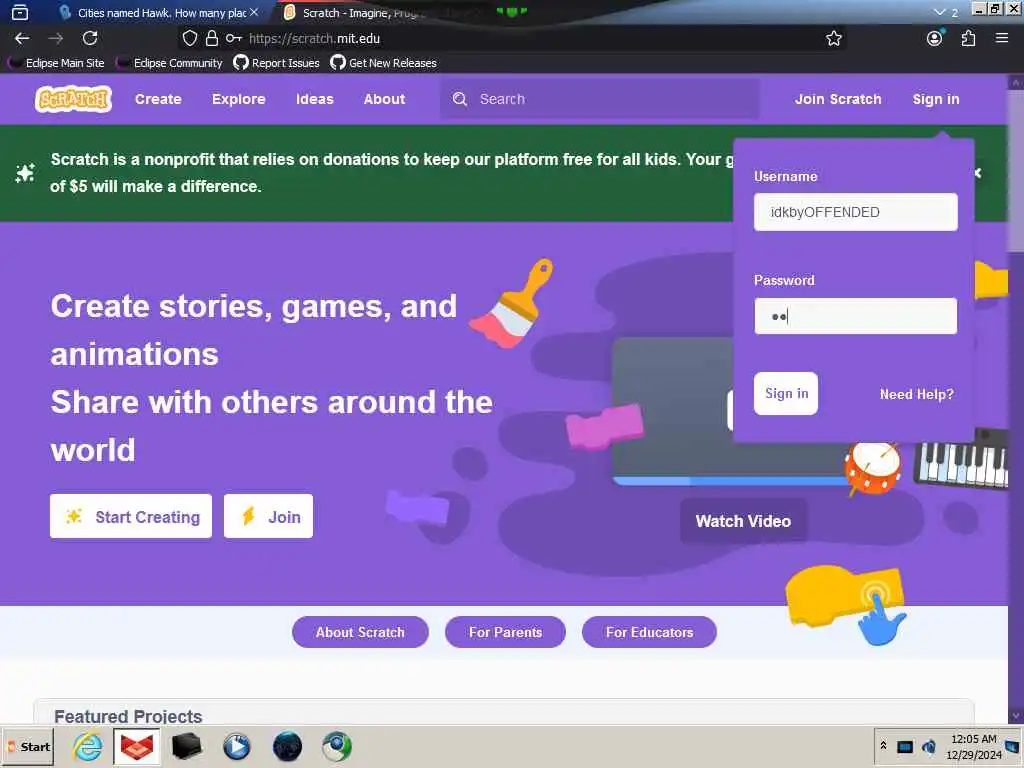This screenshot has height=768, width=1024.
Task: Open the shield tracking protection icon
Action: 189,39
